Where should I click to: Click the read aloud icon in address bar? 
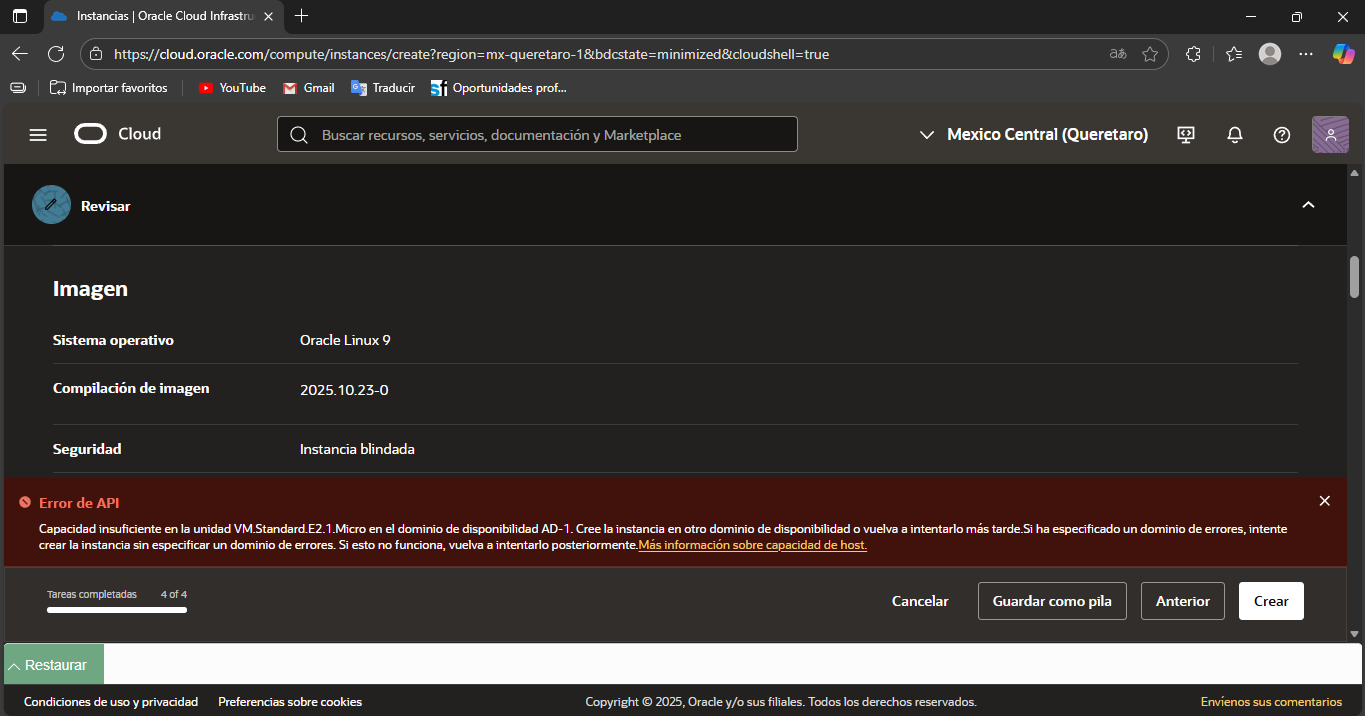pyautogui.click(x=1118, y=54)
